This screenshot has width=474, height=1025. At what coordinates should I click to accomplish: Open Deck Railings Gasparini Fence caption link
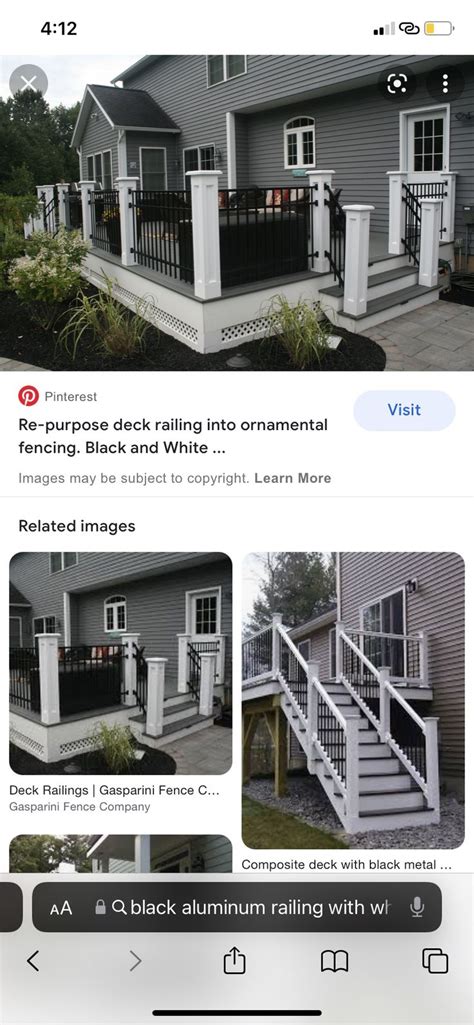(x=114, y=790)
